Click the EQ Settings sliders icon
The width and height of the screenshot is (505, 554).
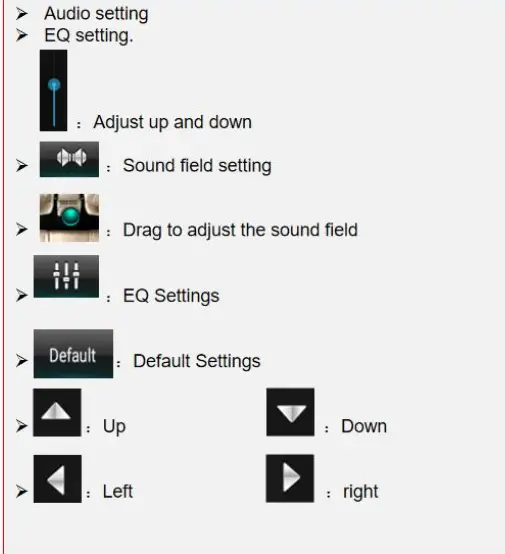tap(66, 276)
